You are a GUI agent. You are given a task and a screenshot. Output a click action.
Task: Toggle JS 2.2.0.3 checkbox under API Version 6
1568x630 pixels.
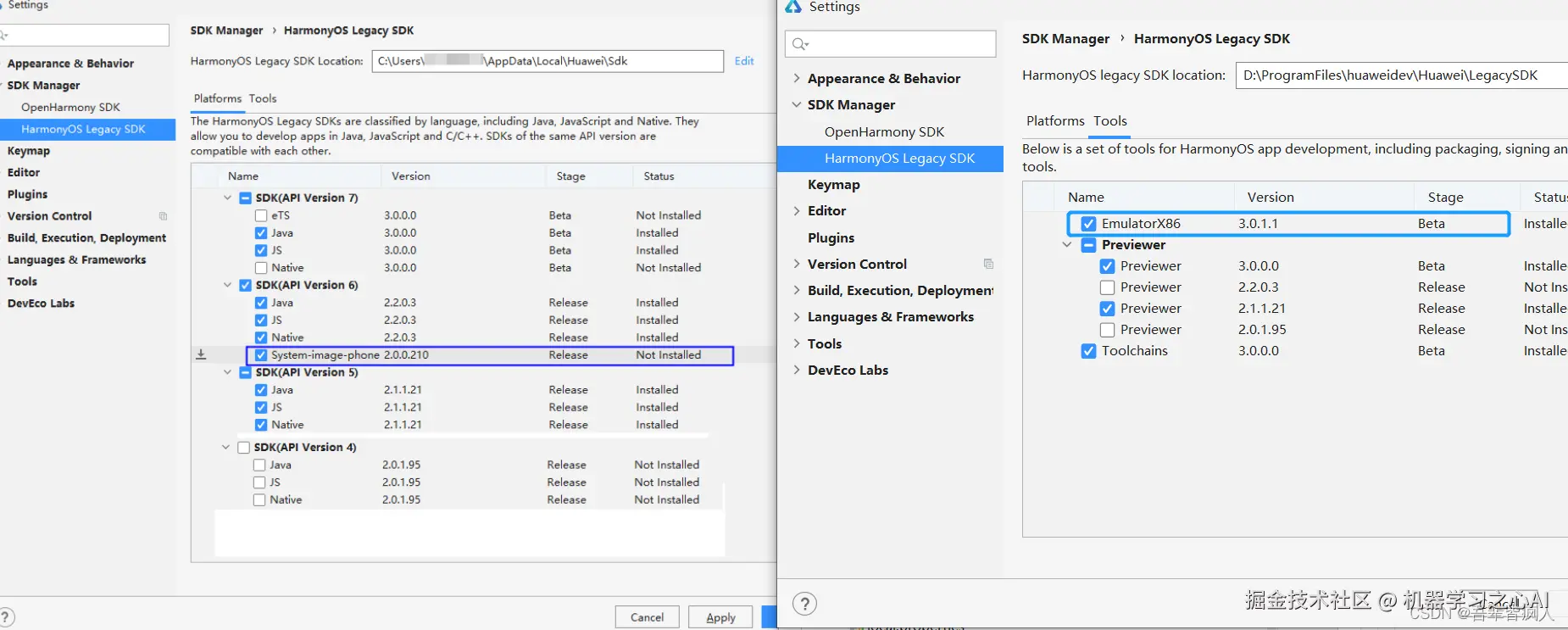point(261,321)
